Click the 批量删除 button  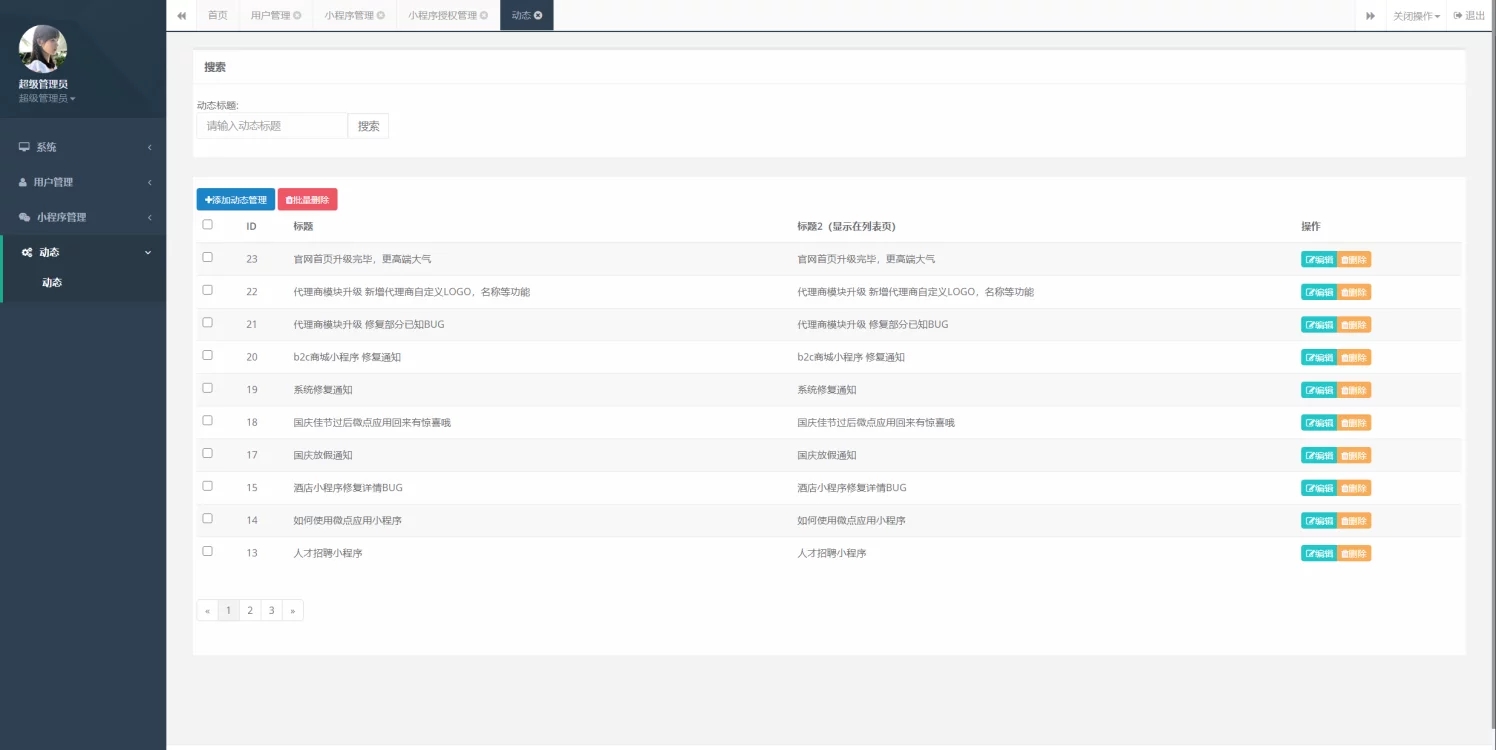pyautogui.click(x=308, y=200)
